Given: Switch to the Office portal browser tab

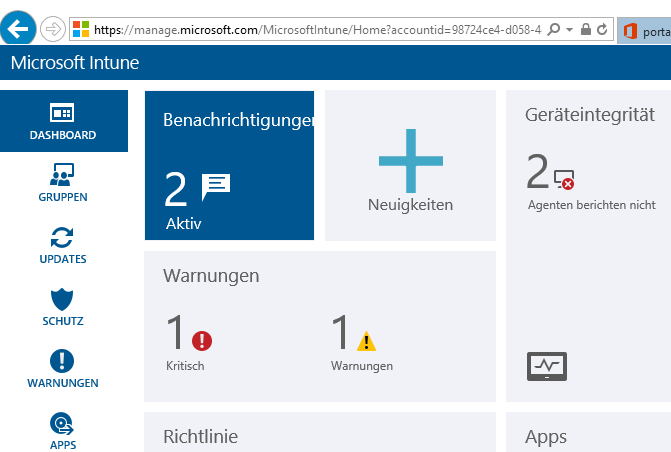Looking at the screenshot, I should (x=644, y=31).
